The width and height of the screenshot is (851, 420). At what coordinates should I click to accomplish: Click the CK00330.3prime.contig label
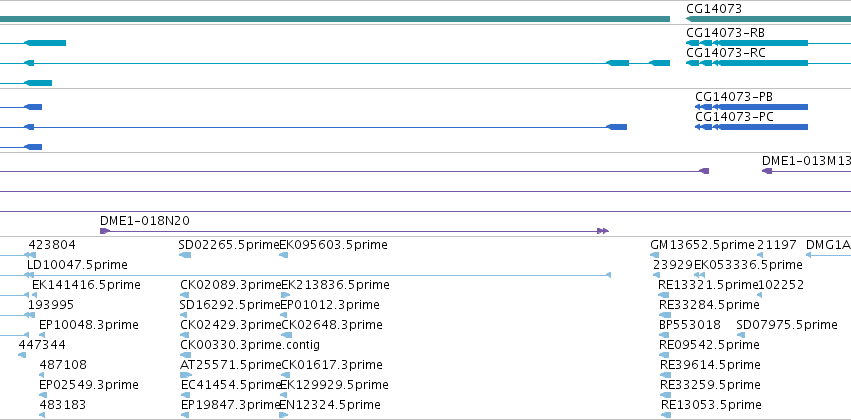250,345
